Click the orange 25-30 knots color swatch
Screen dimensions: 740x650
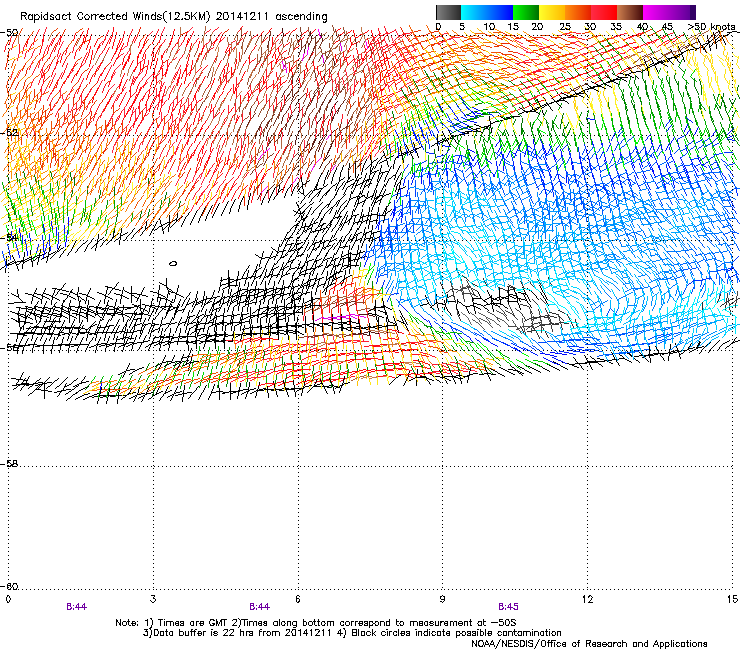pyautogui.click(x=578, y=12)
